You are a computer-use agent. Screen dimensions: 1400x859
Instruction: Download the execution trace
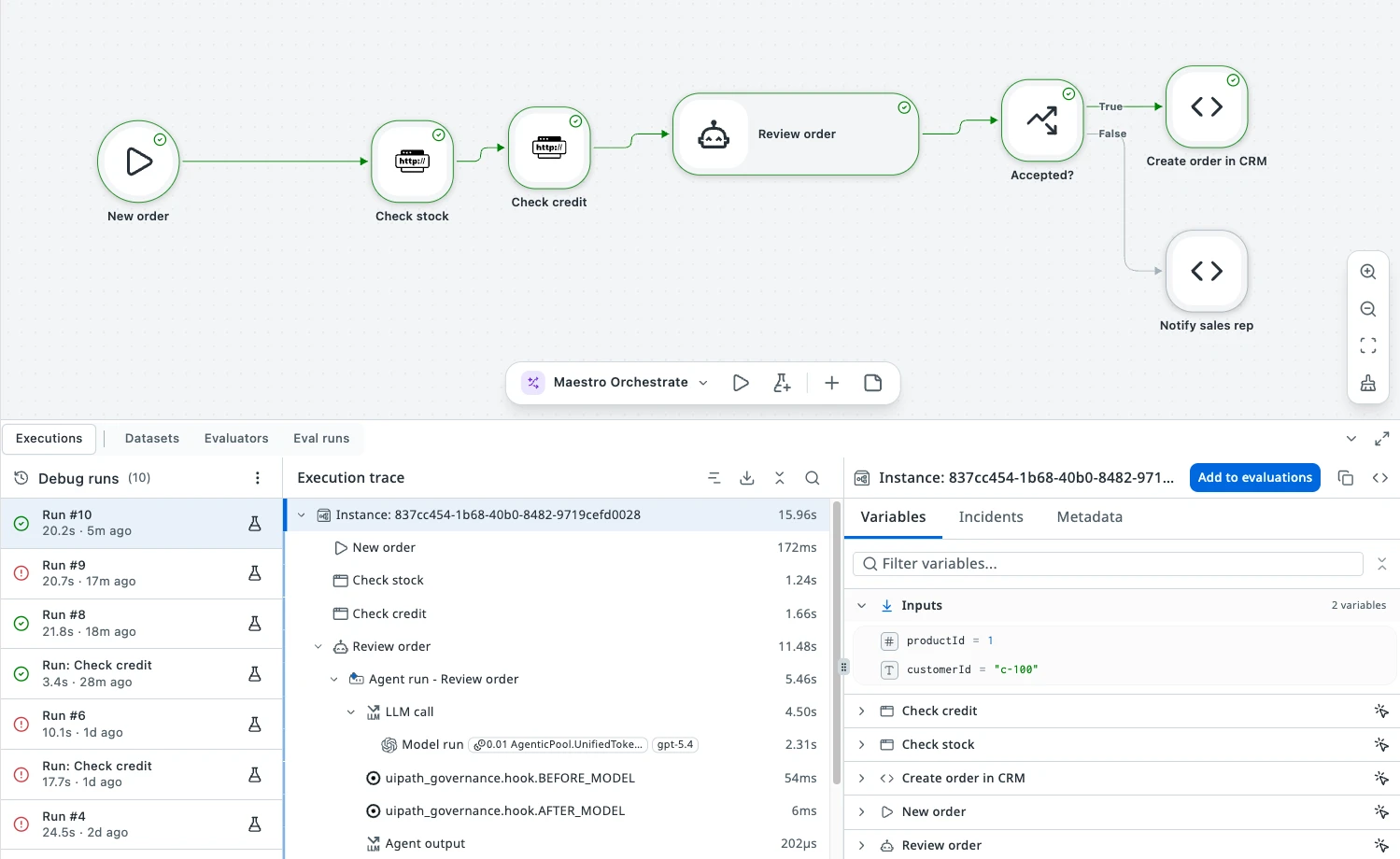pyautogui.click(x=747, y=478)
